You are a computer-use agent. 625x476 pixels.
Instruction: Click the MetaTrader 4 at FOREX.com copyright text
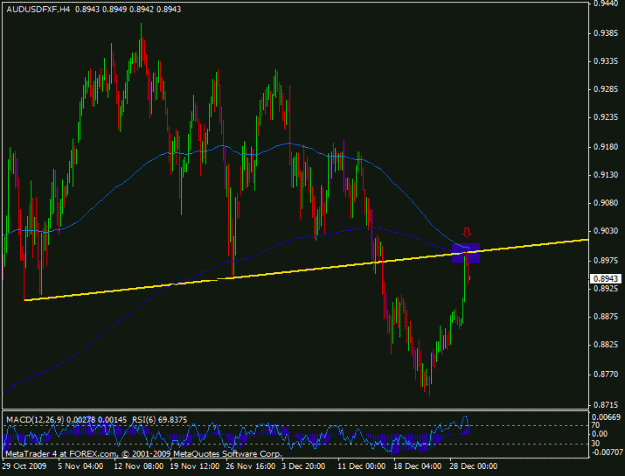144,454
